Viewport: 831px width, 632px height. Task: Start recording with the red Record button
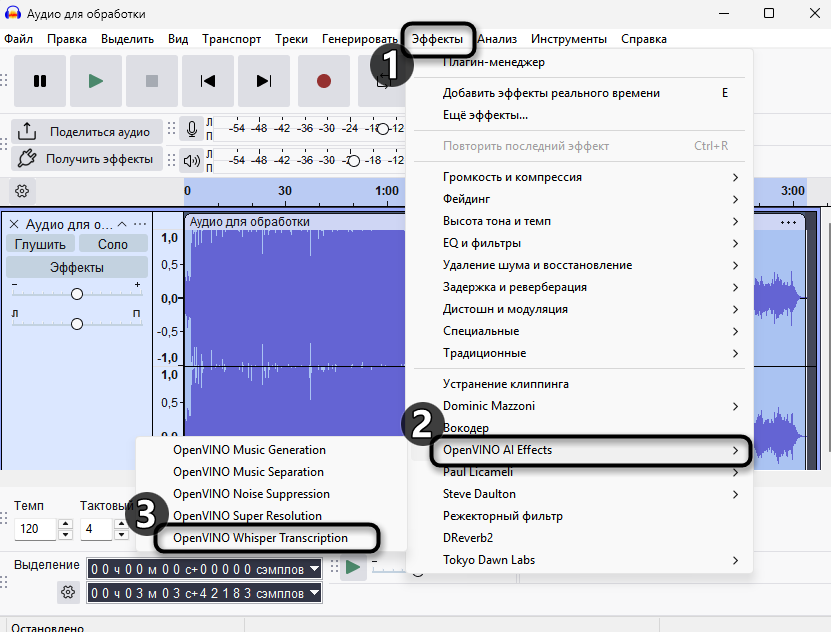(324, 81)
